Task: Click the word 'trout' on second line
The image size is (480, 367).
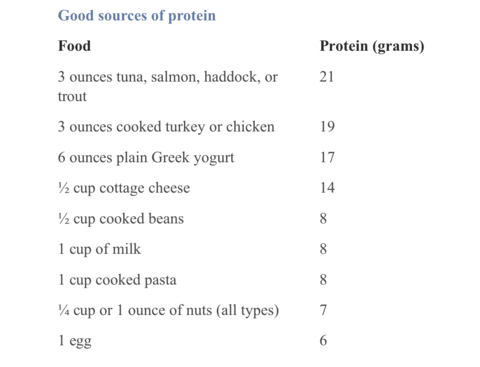Action: coord(72,96)
